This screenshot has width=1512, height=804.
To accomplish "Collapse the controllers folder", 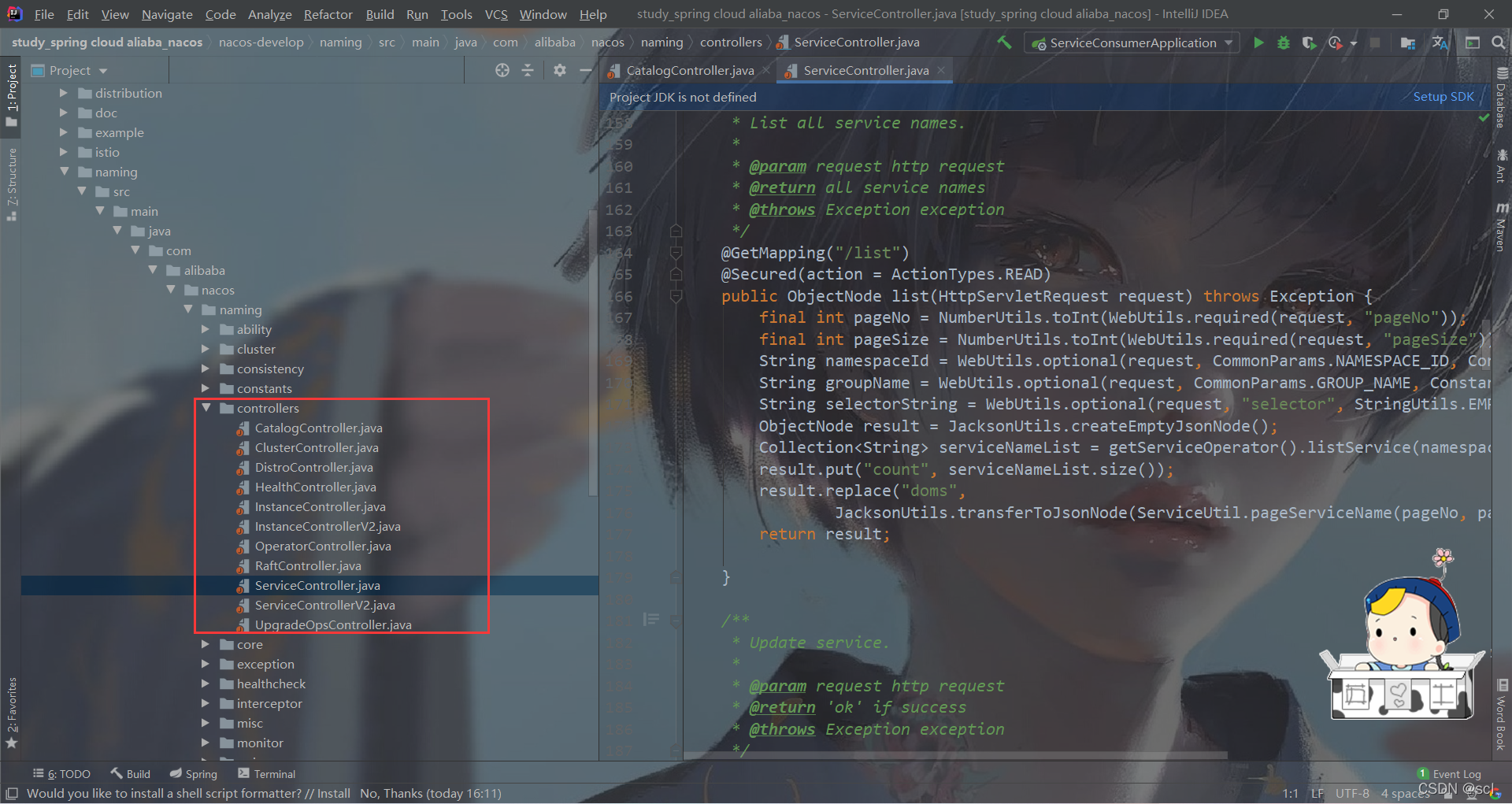I will click(x=206, y=408).
